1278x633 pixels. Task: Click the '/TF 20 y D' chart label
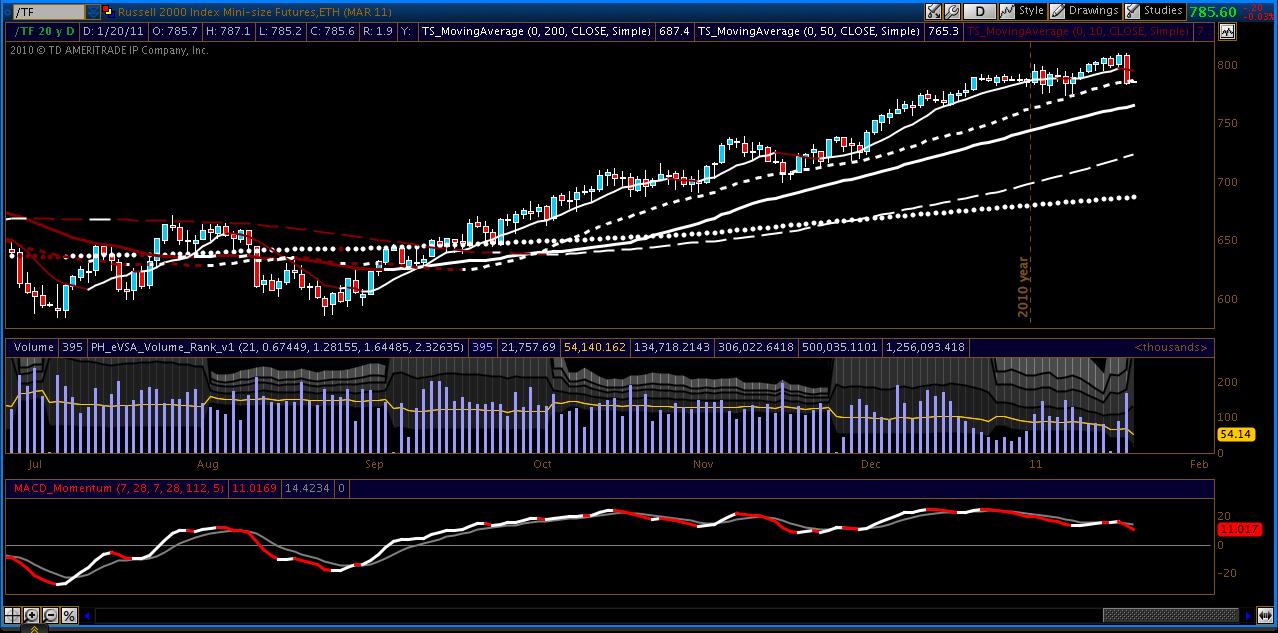click(44, 31)
